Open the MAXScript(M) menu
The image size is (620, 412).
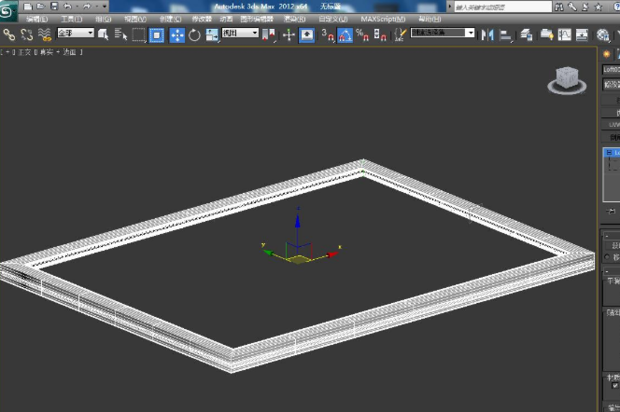(x=383, y=19)
